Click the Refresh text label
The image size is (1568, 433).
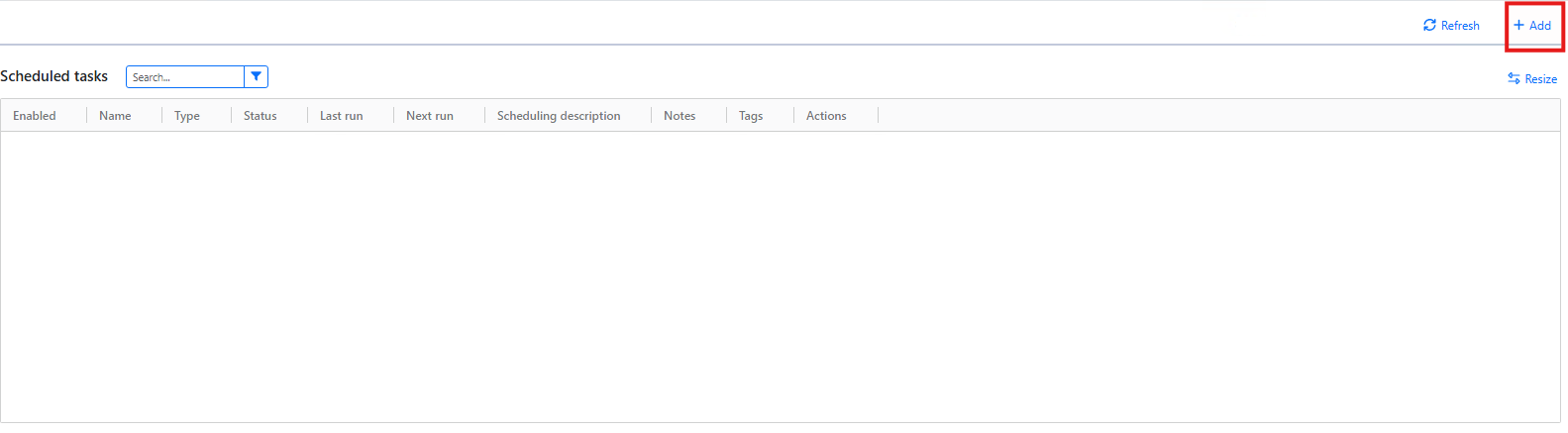(x=1460, y=26)
